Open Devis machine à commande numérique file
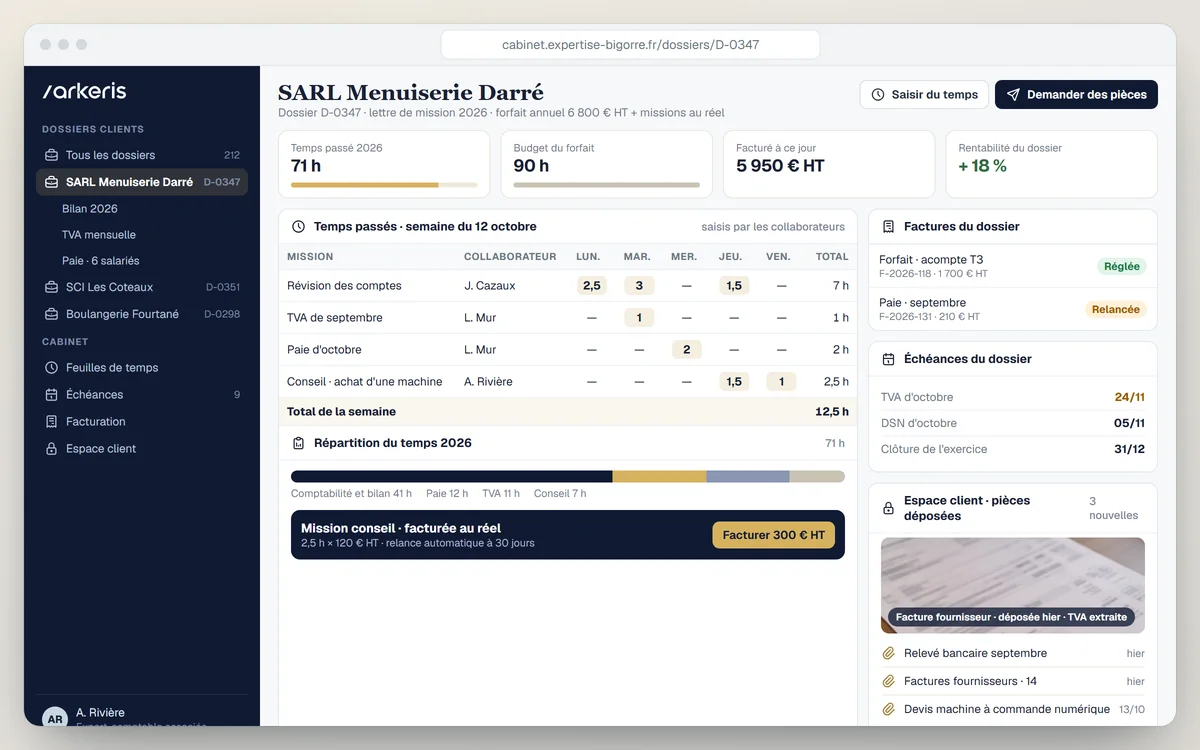The width and height of the screenshot is (1200, 750). pyautogui.click(x=1013, y=709)
